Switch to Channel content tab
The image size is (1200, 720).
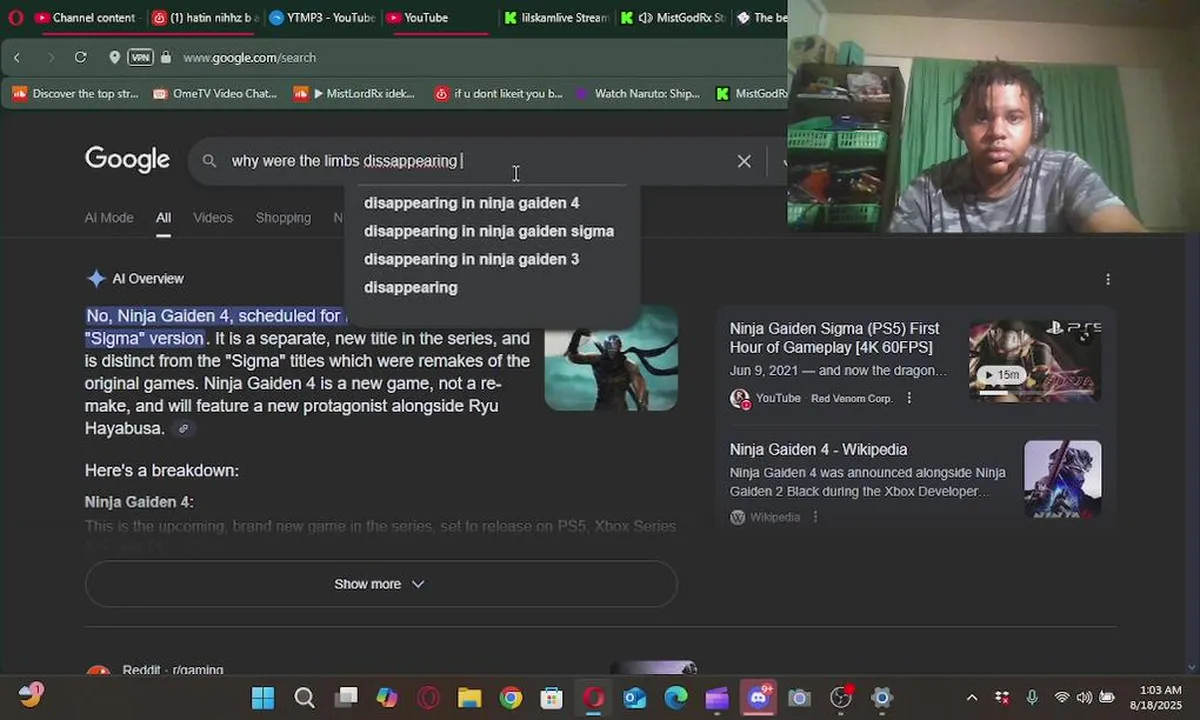(x=84, y=18)
